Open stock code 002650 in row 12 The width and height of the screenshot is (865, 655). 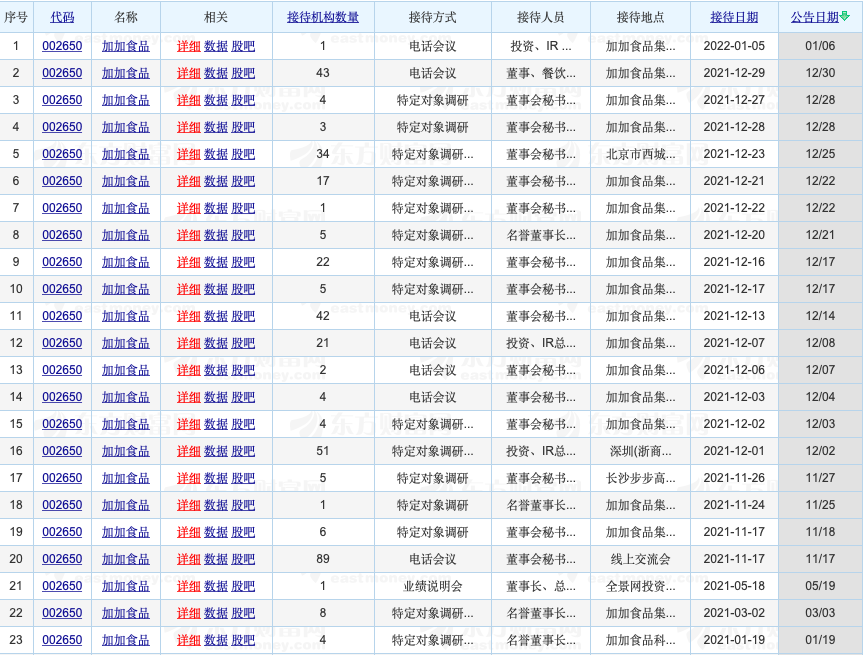pos(62,343)
